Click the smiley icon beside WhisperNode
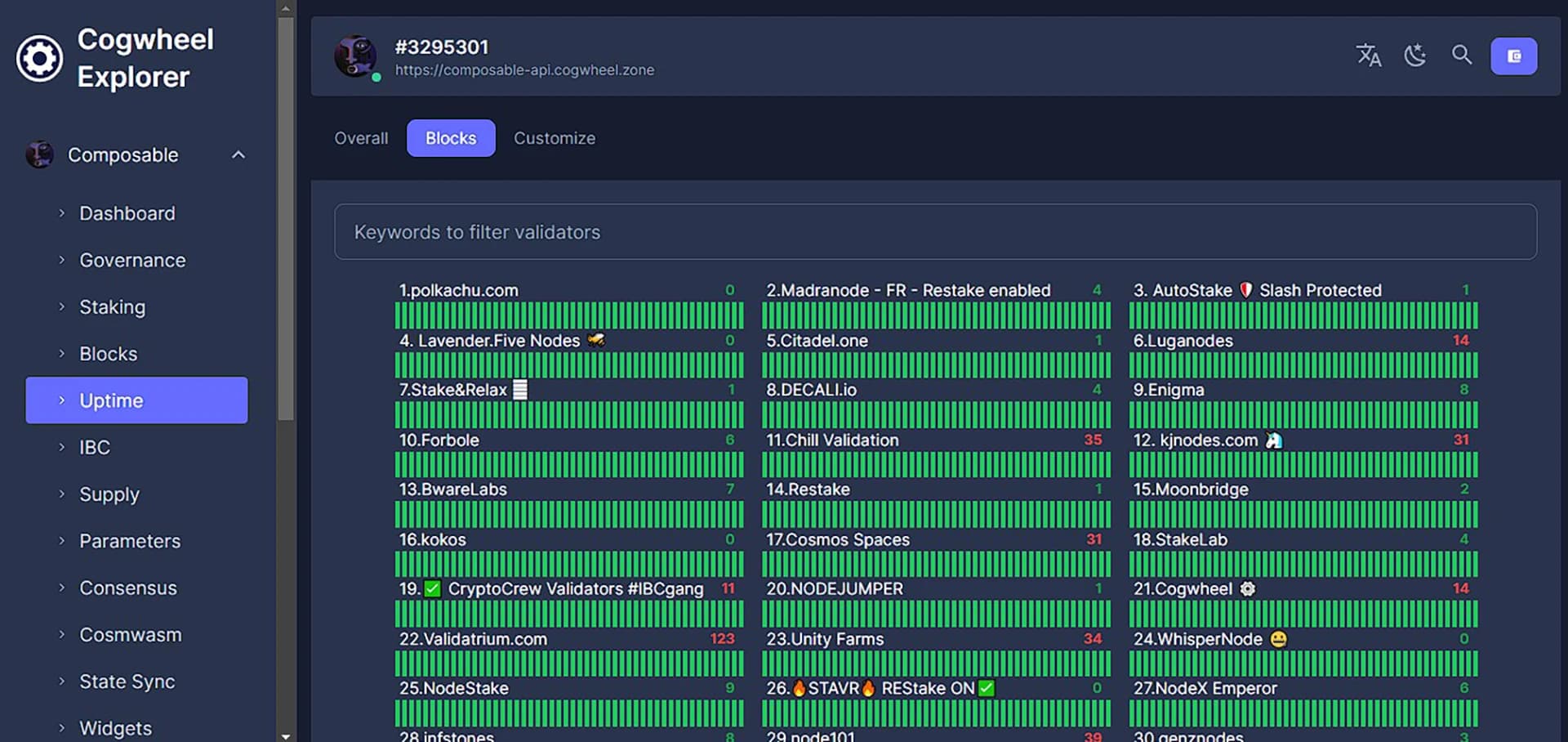The height and width of the screenshot is (742, 1568). pos(1279,639)
